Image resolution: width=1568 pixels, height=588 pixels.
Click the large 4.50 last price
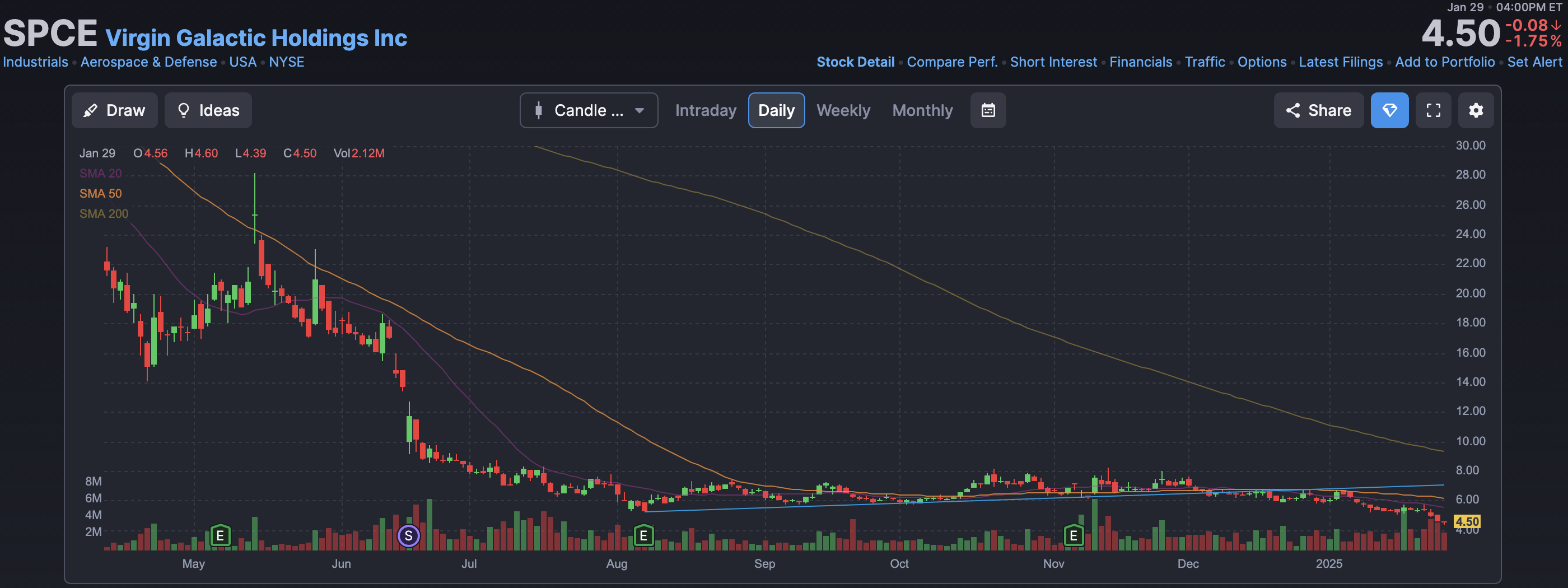point(1461,34)
